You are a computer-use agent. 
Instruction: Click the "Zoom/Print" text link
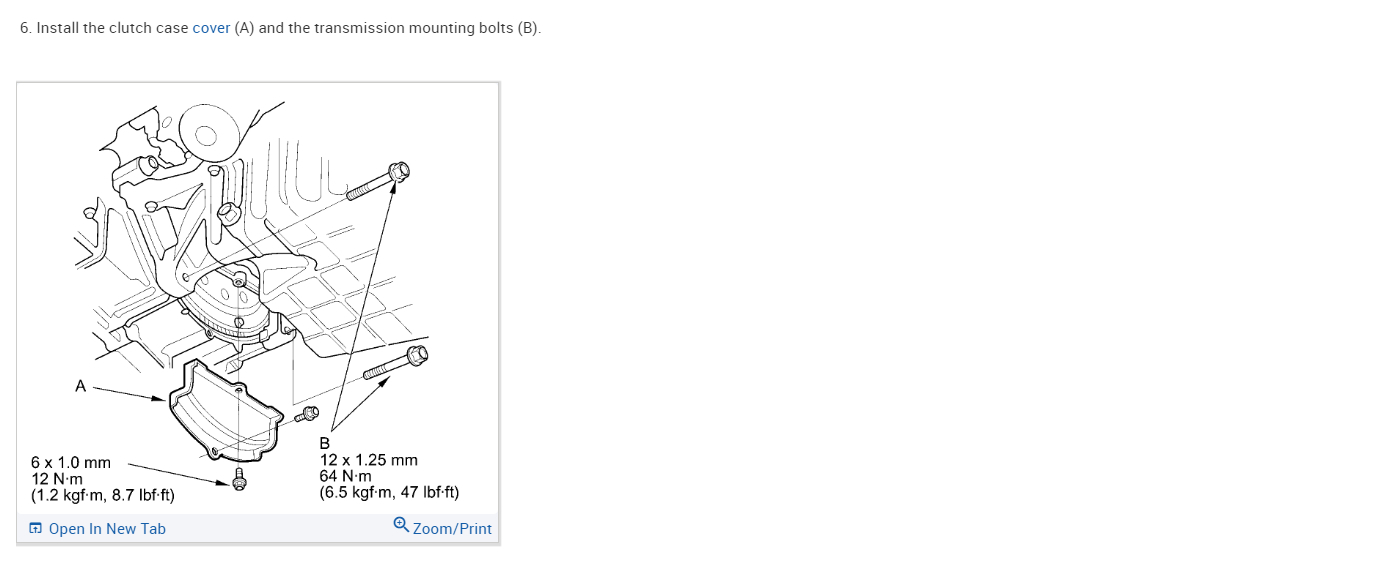pos(452,529)
